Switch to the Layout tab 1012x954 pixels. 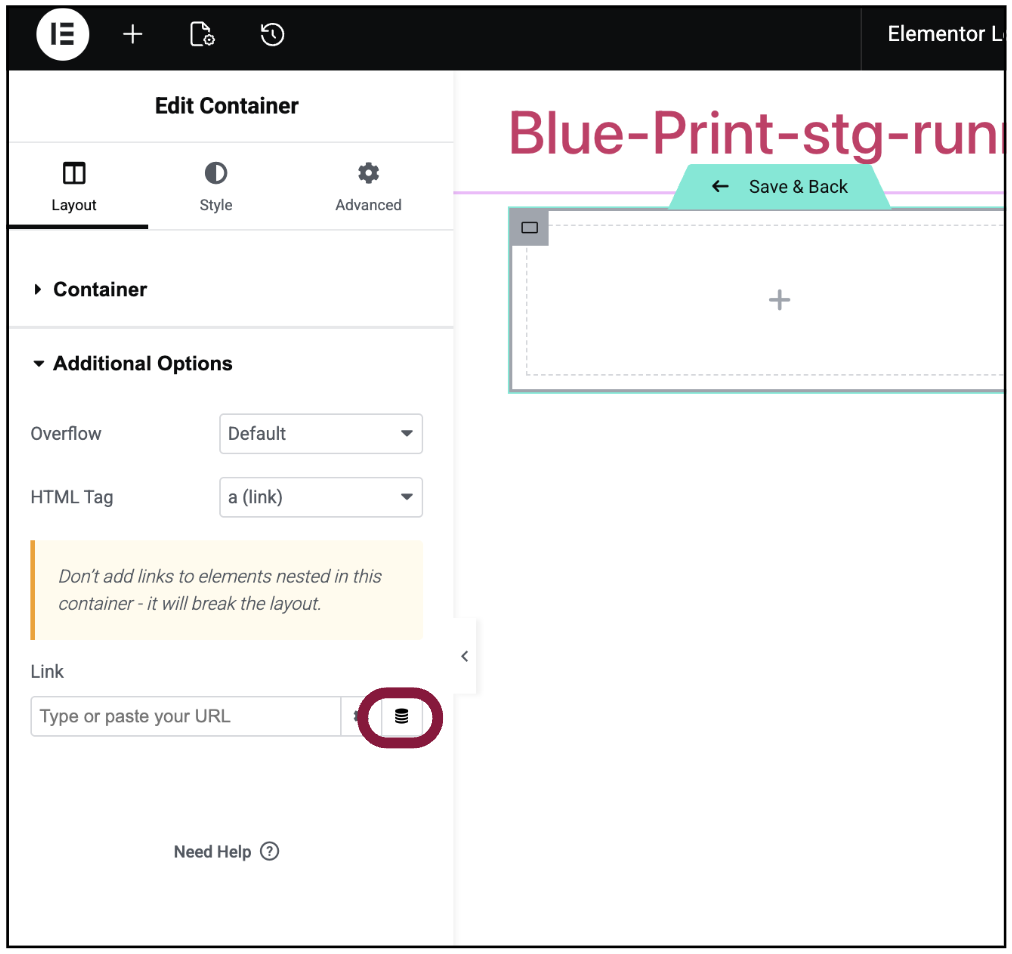pos(74,187)
